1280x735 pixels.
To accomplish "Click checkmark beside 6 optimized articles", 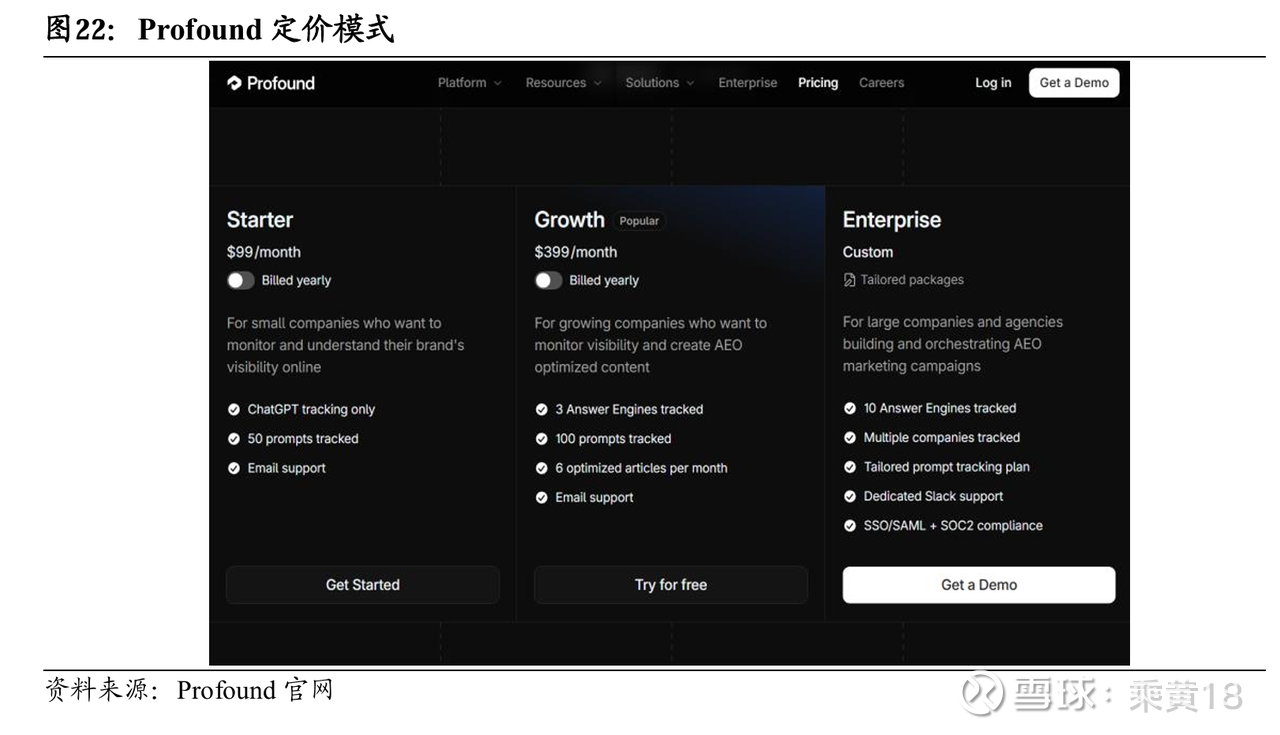I will pyautogui.click(x=542, y=468).
